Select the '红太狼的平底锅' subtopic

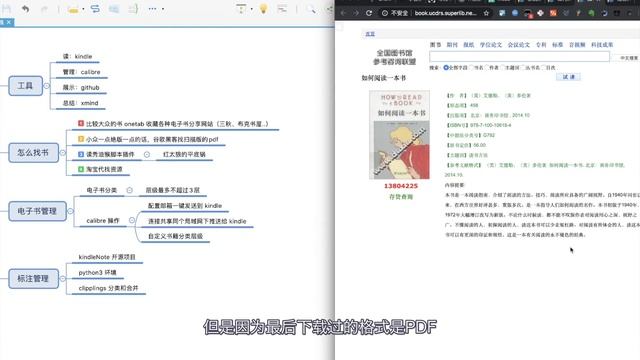(x=184, y=154)
